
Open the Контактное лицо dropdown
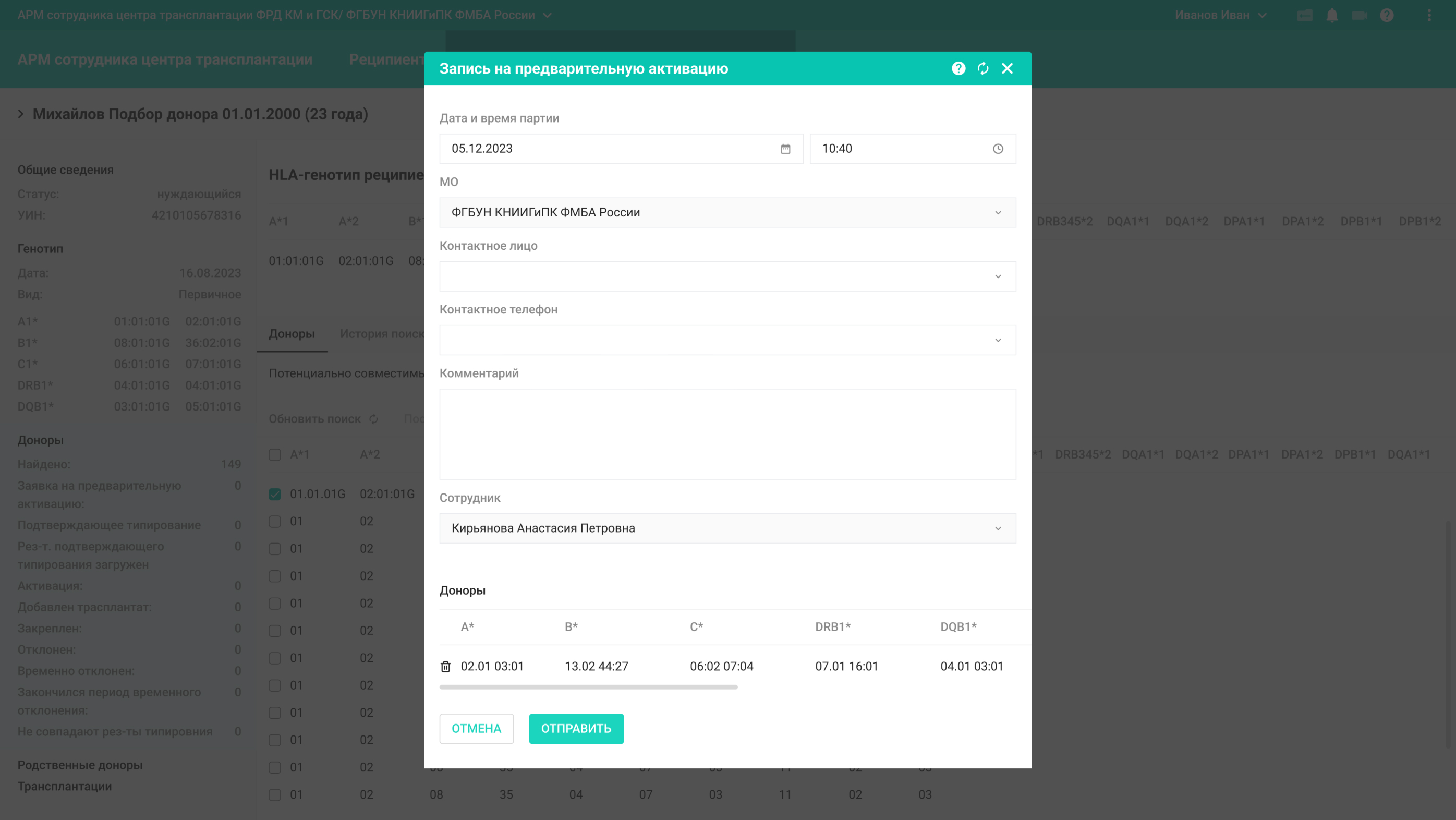coord(727,276)
